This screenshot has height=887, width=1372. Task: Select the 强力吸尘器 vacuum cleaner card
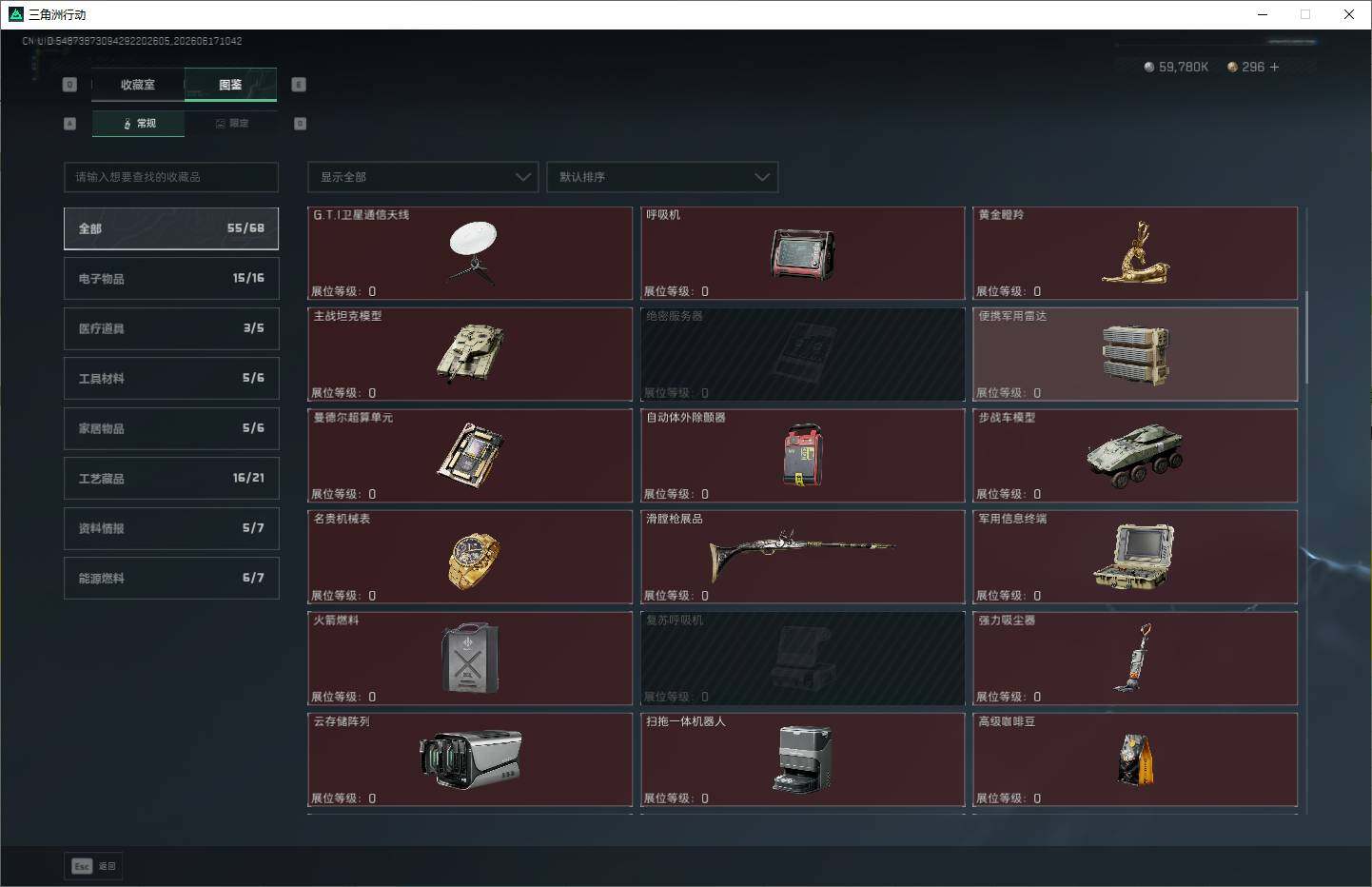point(1135,659)
